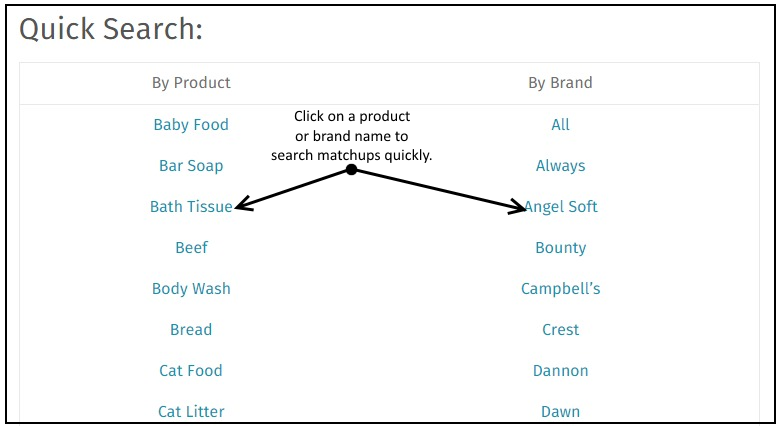Open the Always brand link
This screenshot has height=426, width=782.
point(561,166)
